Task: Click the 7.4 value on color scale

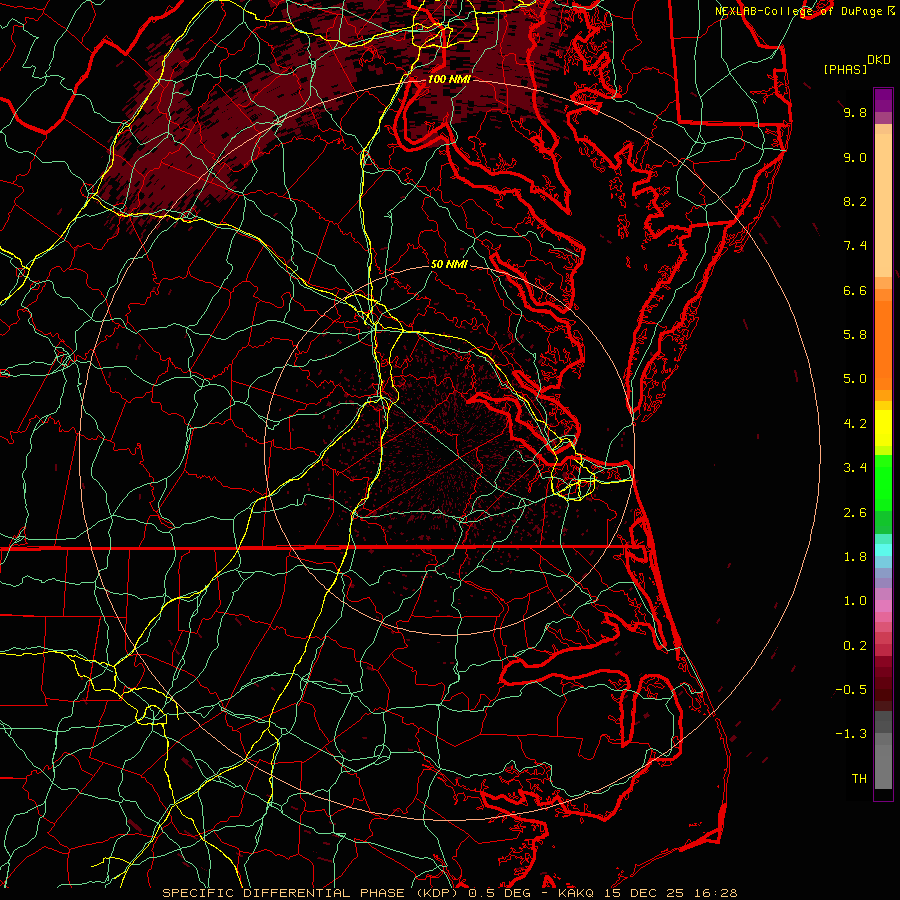Action: point(855,246)
